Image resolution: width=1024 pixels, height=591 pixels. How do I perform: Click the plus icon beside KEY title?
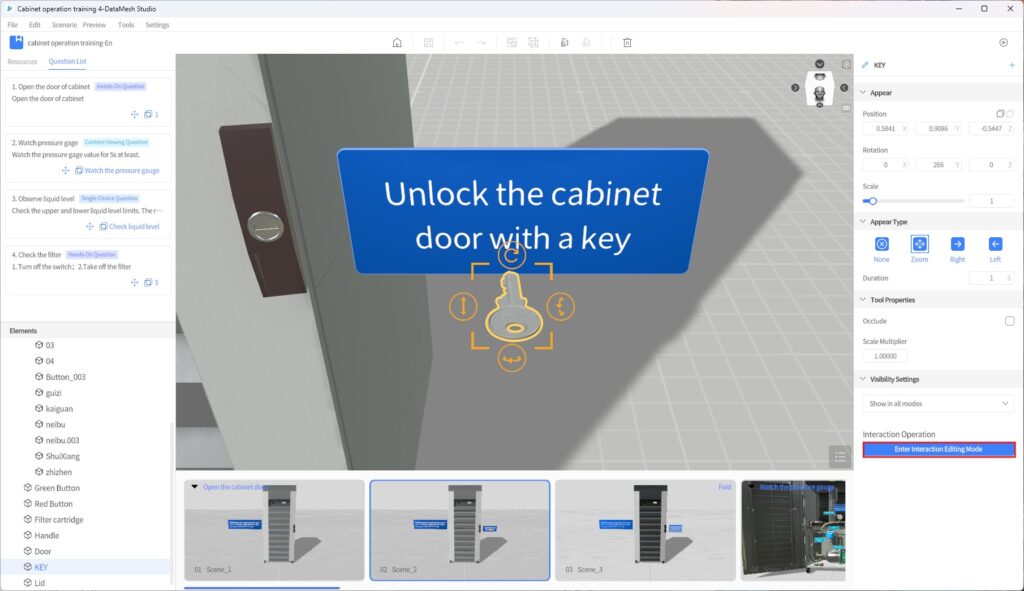[1011, 65]
